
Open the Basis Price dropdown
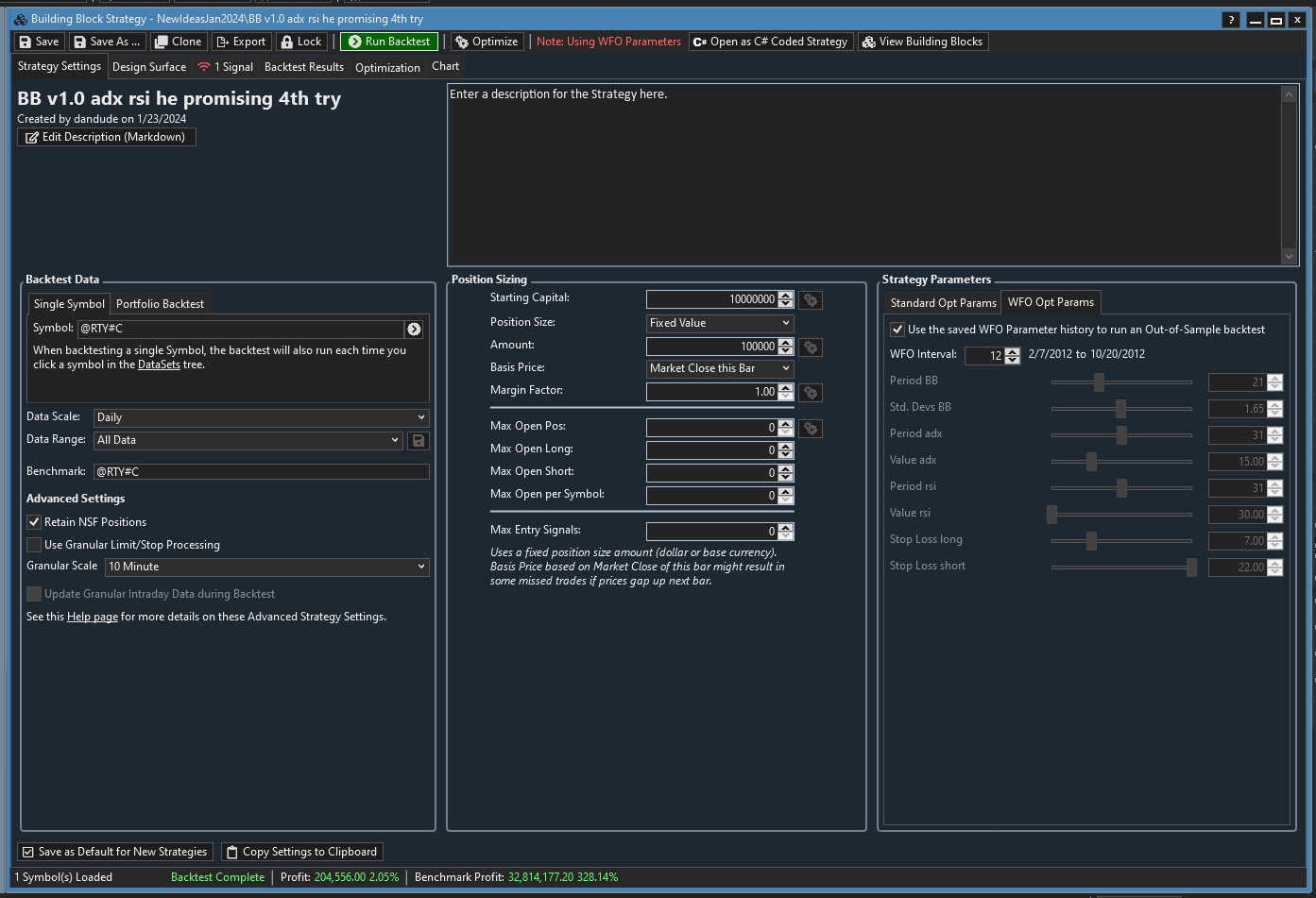coord(719,368)
